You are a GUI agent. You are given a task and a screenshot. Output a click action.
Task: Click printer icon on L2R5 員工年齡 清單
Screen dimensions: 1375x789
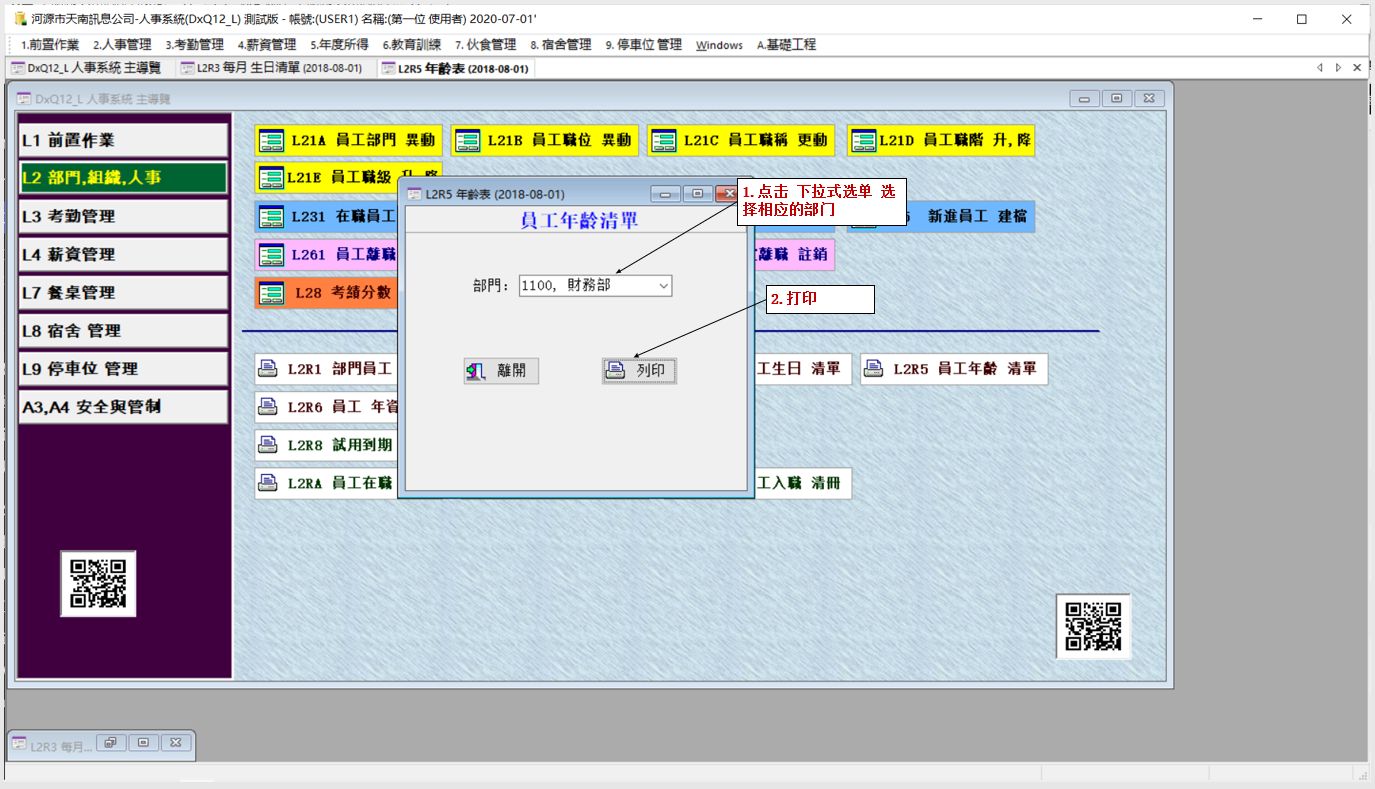coord(874,368)
